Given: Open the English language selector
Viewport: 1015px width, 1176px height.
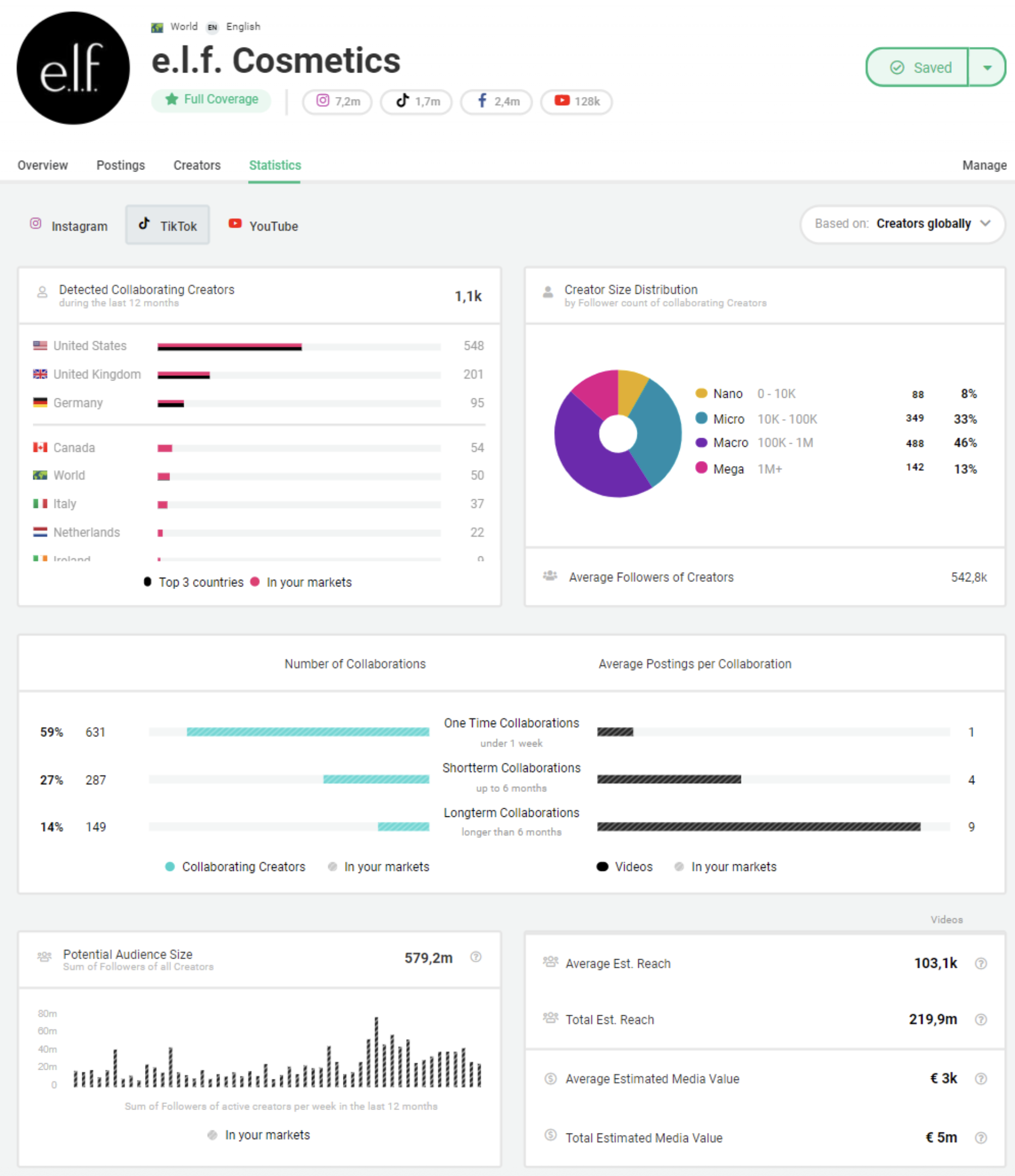Looking at the screenshot, I should 243,26.
